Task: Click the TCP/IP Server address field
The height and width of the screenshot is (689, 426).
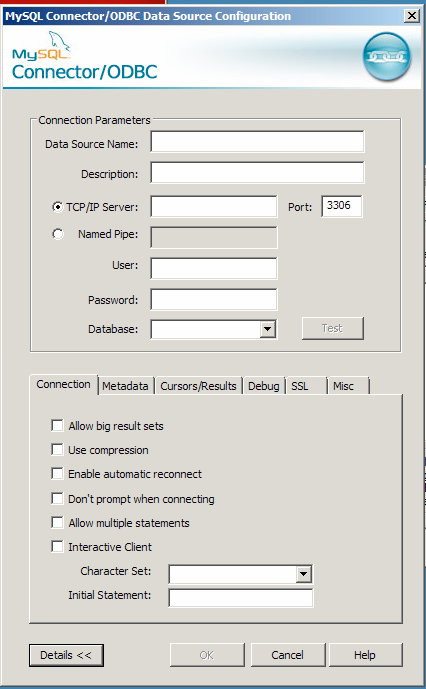Action: [x=214, y=207]
